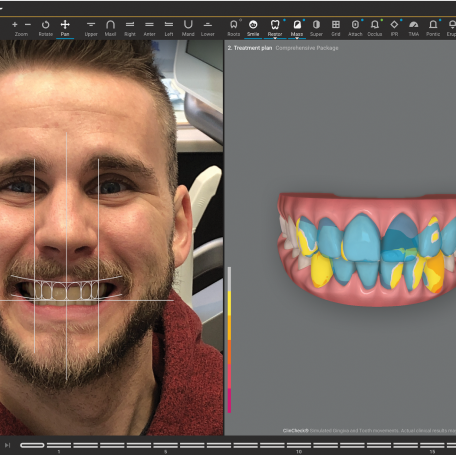The height and width of the screenshot is (457, 456).
Task: Toggle the Occlus occlusal contacts display
Action: pyautogui.click(x=375, y=28)
